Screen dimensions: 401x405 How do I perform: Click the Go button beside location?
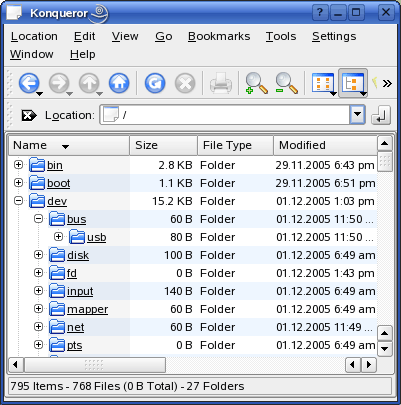coord(381,115)
